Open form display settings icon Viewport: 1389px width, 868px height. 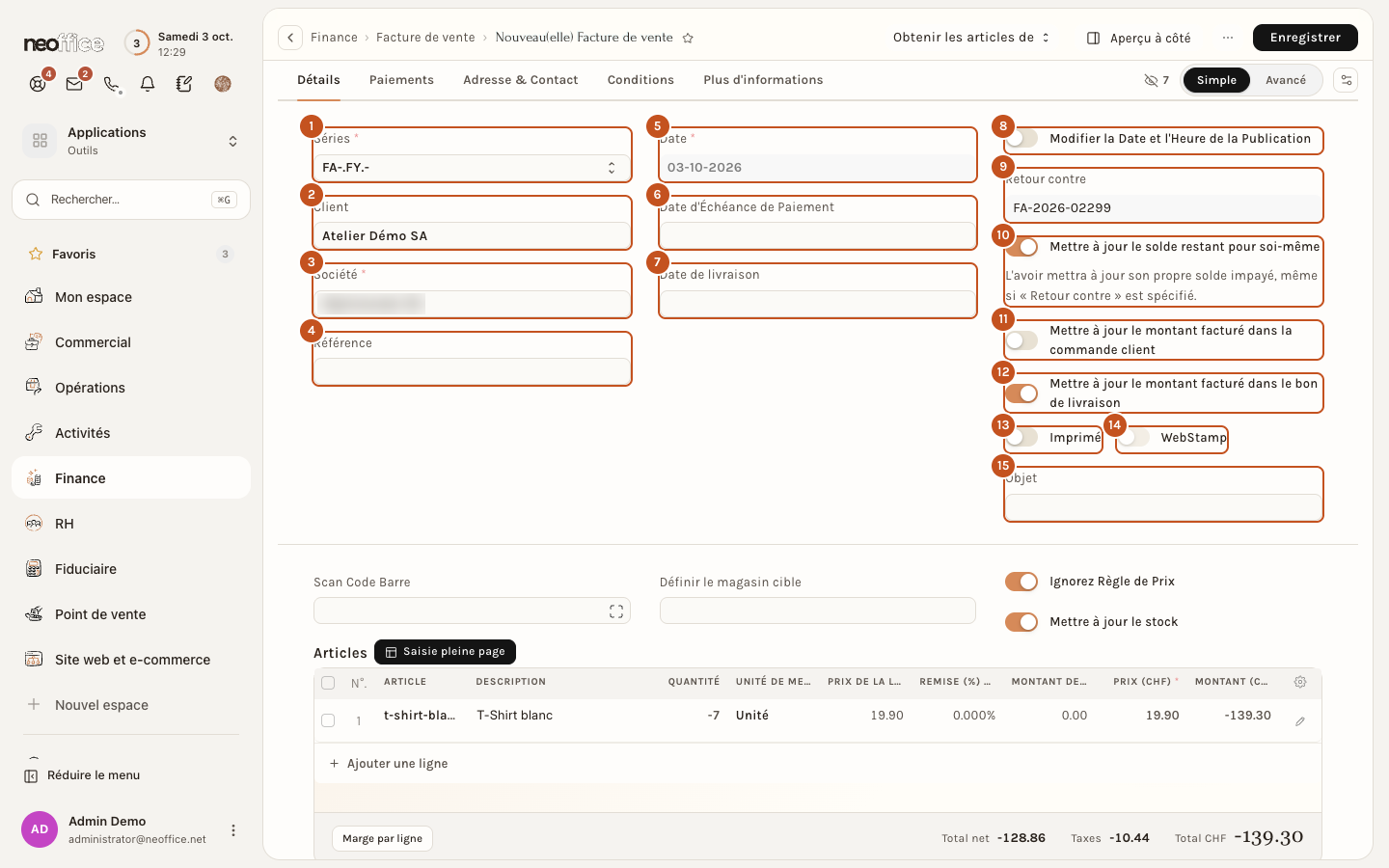click(1346, 80)
